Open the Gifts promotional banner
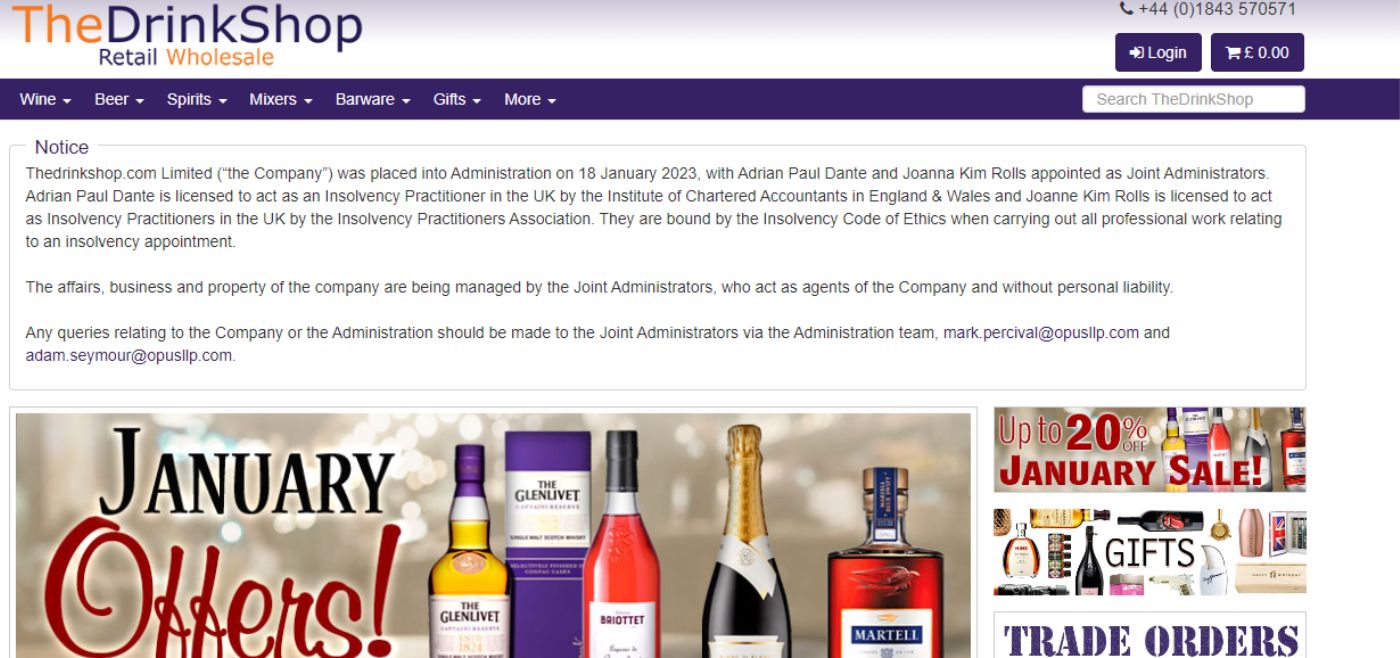The width and height of the screenshot is (1400, 658). (x=1150, y=552)
